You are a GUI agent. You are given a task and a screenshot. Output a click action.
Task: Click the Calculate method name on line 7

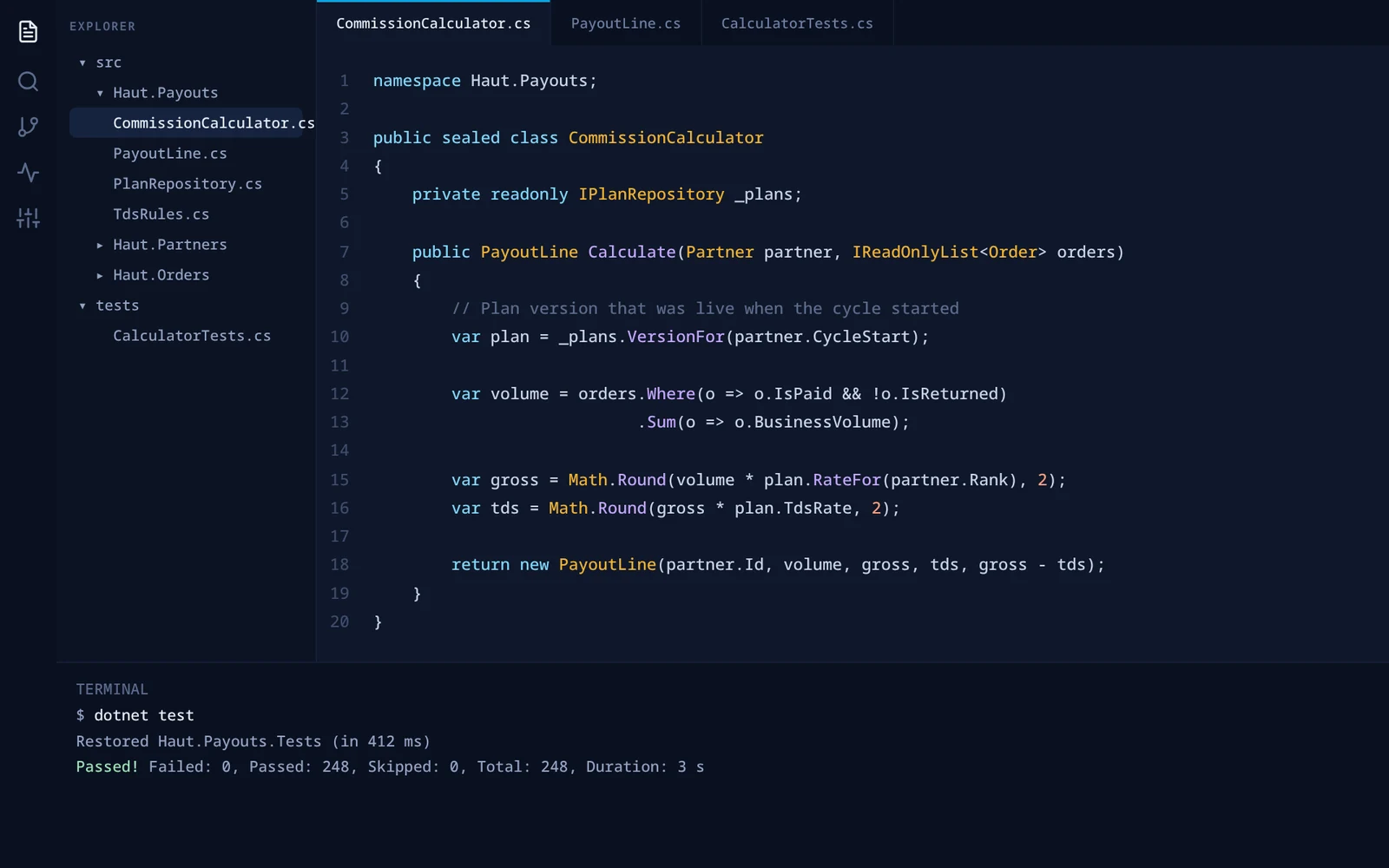pos(631,252)
